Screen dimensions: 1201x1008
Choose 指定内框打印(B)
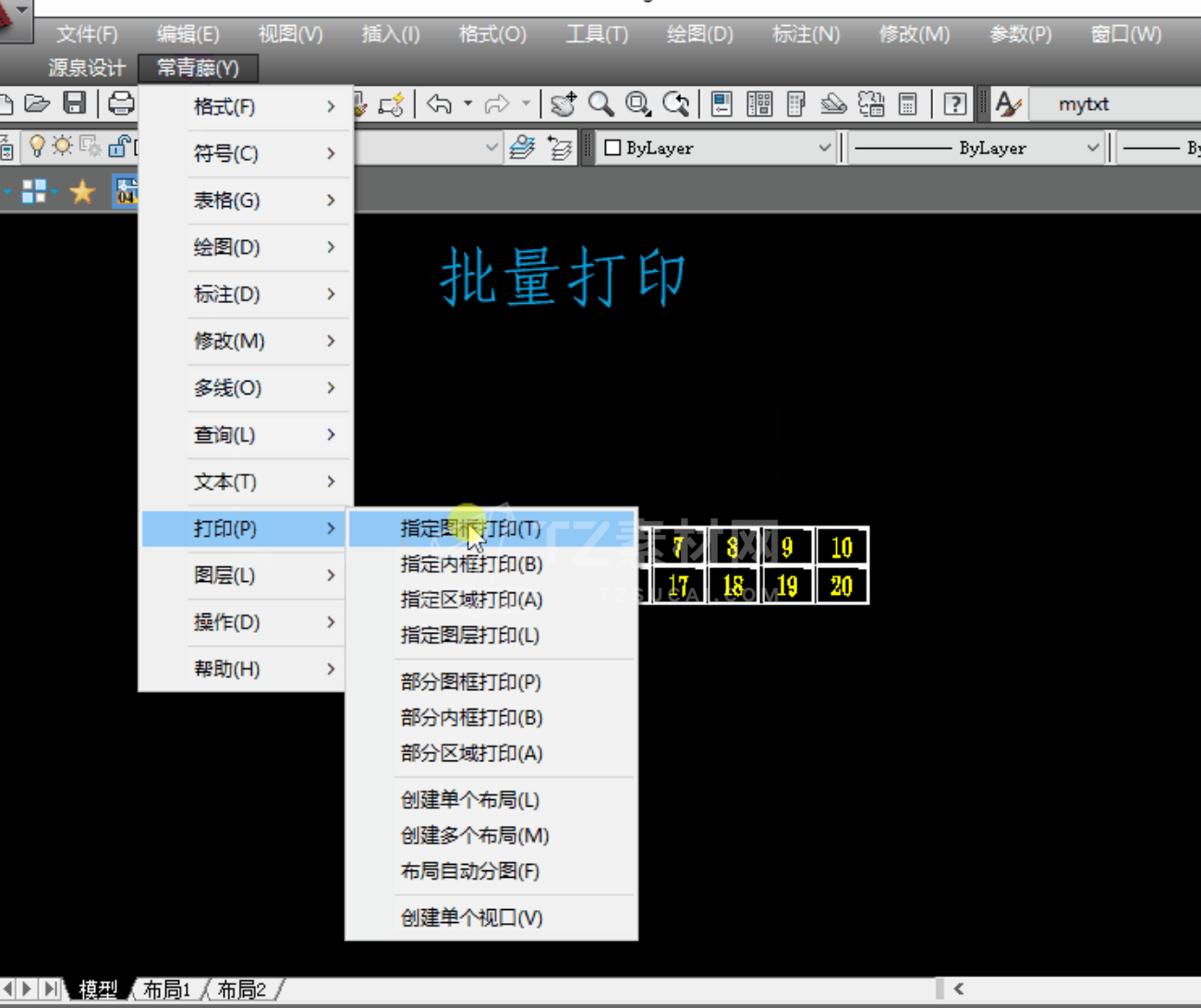click(x=492, y=565)
